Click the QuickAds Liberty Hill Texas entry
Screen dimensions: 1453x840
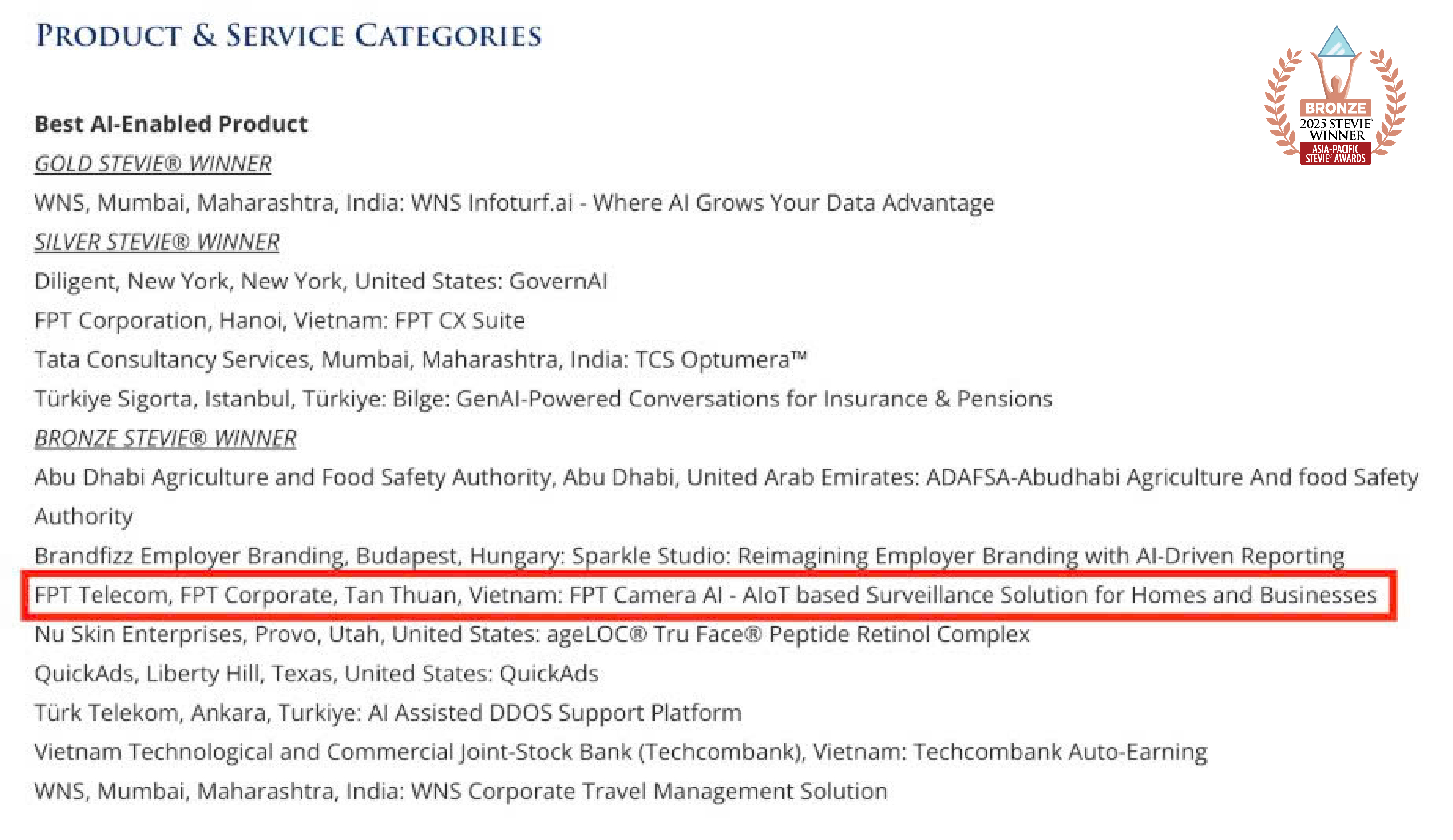[316, 674]
